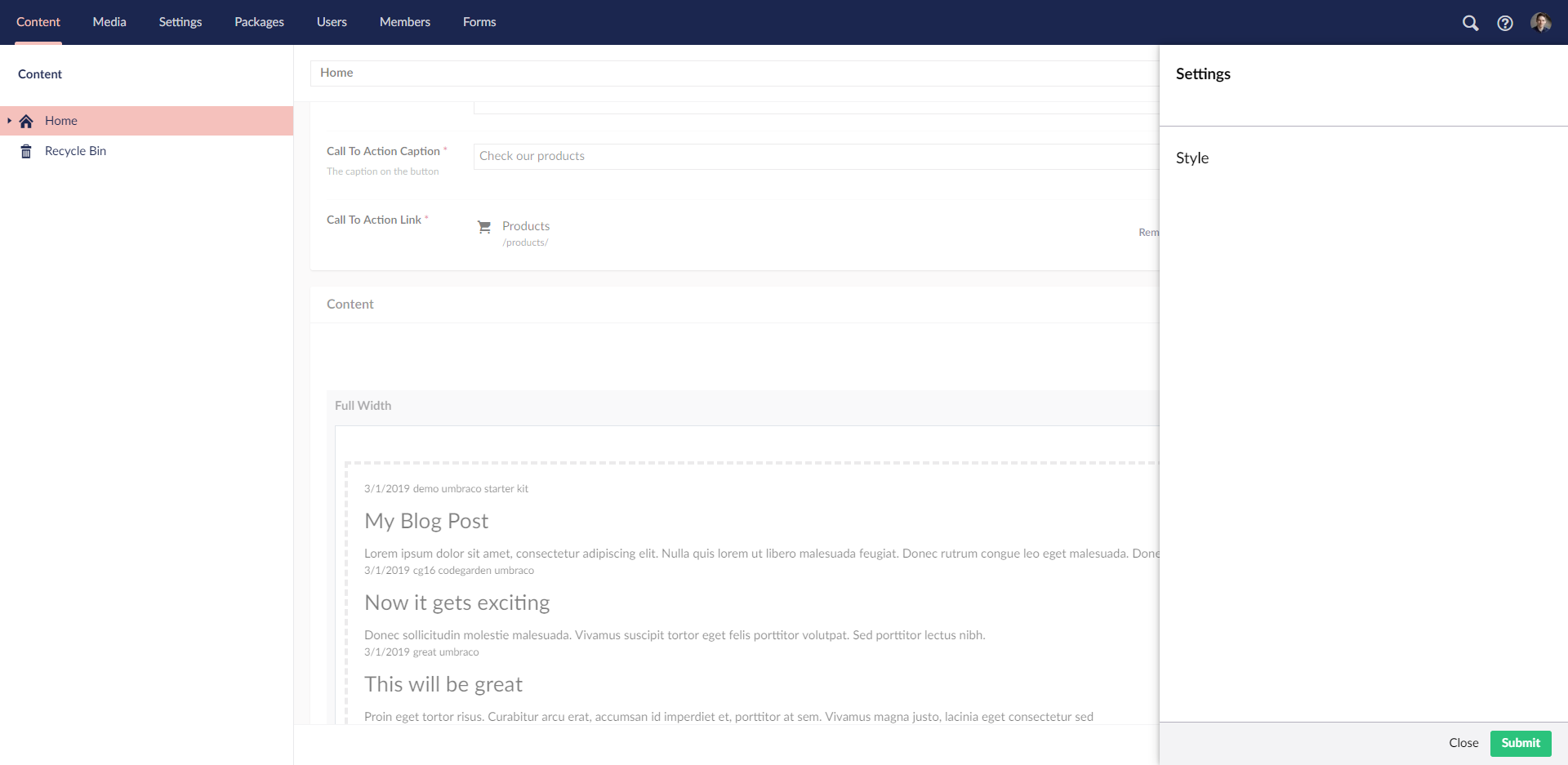Open the Style section in the Settings panel
The width and height of the screenshot is (1568, 765).
tap(1192, 158)
